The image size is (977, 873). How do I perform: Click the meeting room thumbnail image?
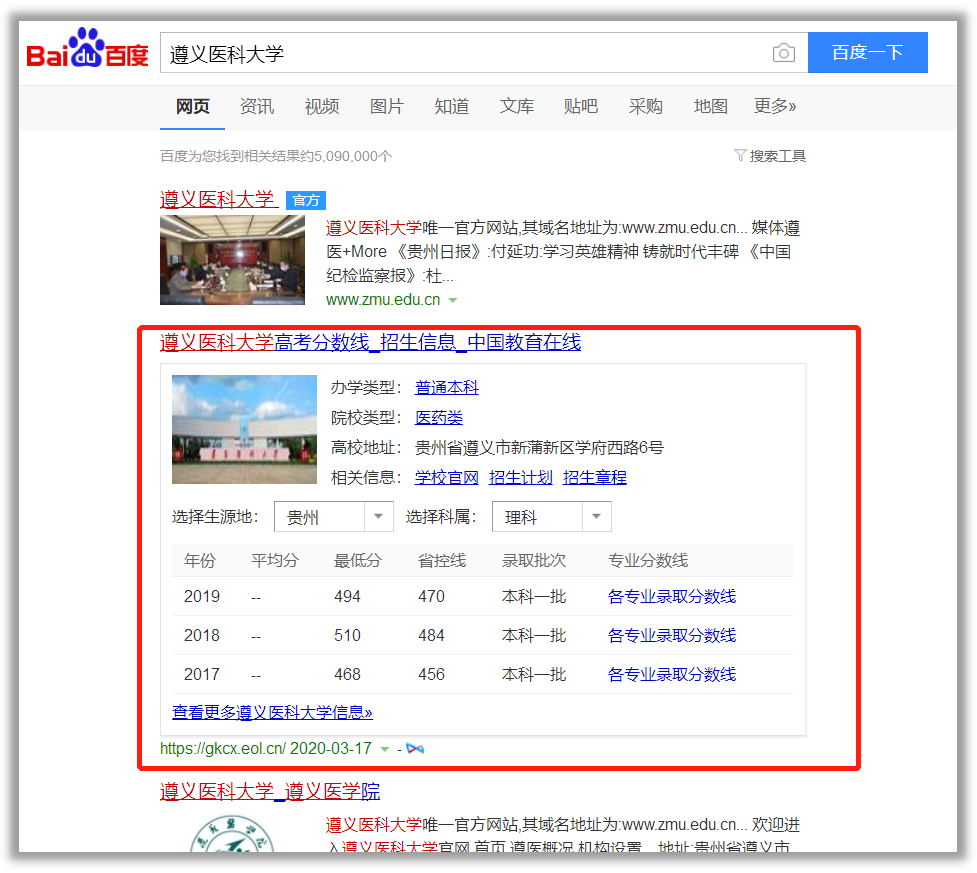coord(232,260)
